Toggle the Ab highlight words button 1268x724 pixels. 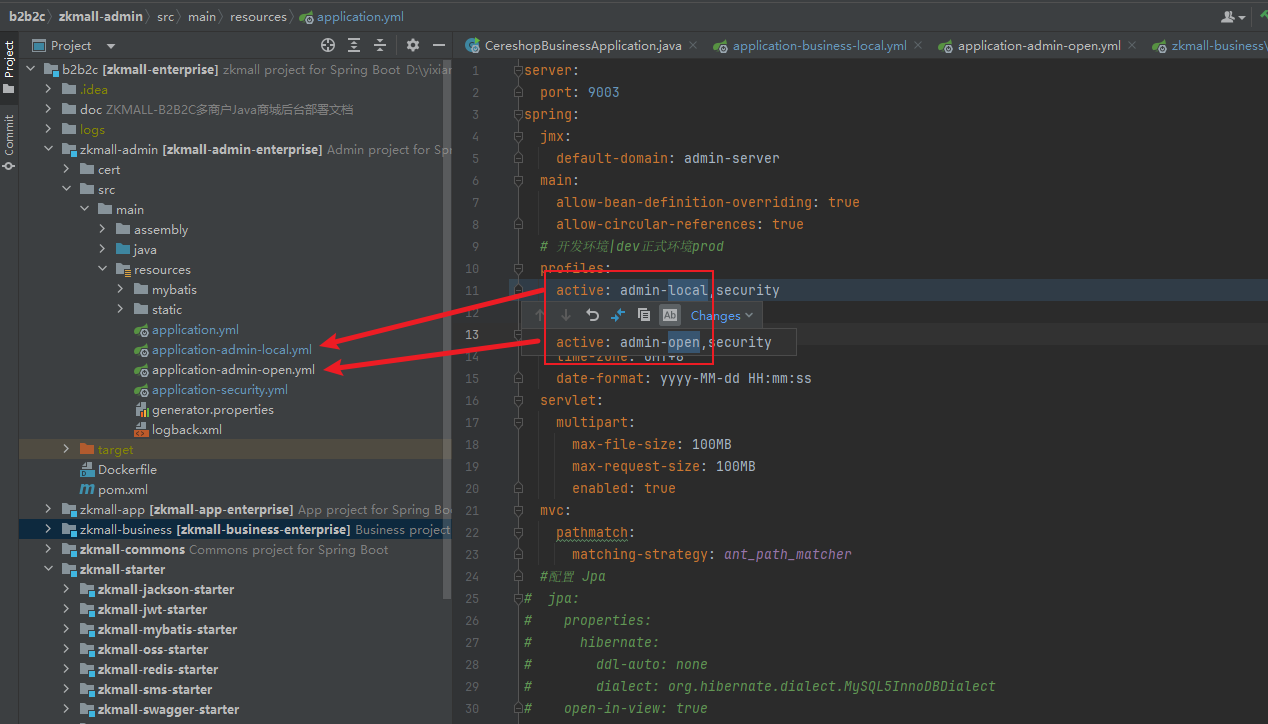coord(670,315)
